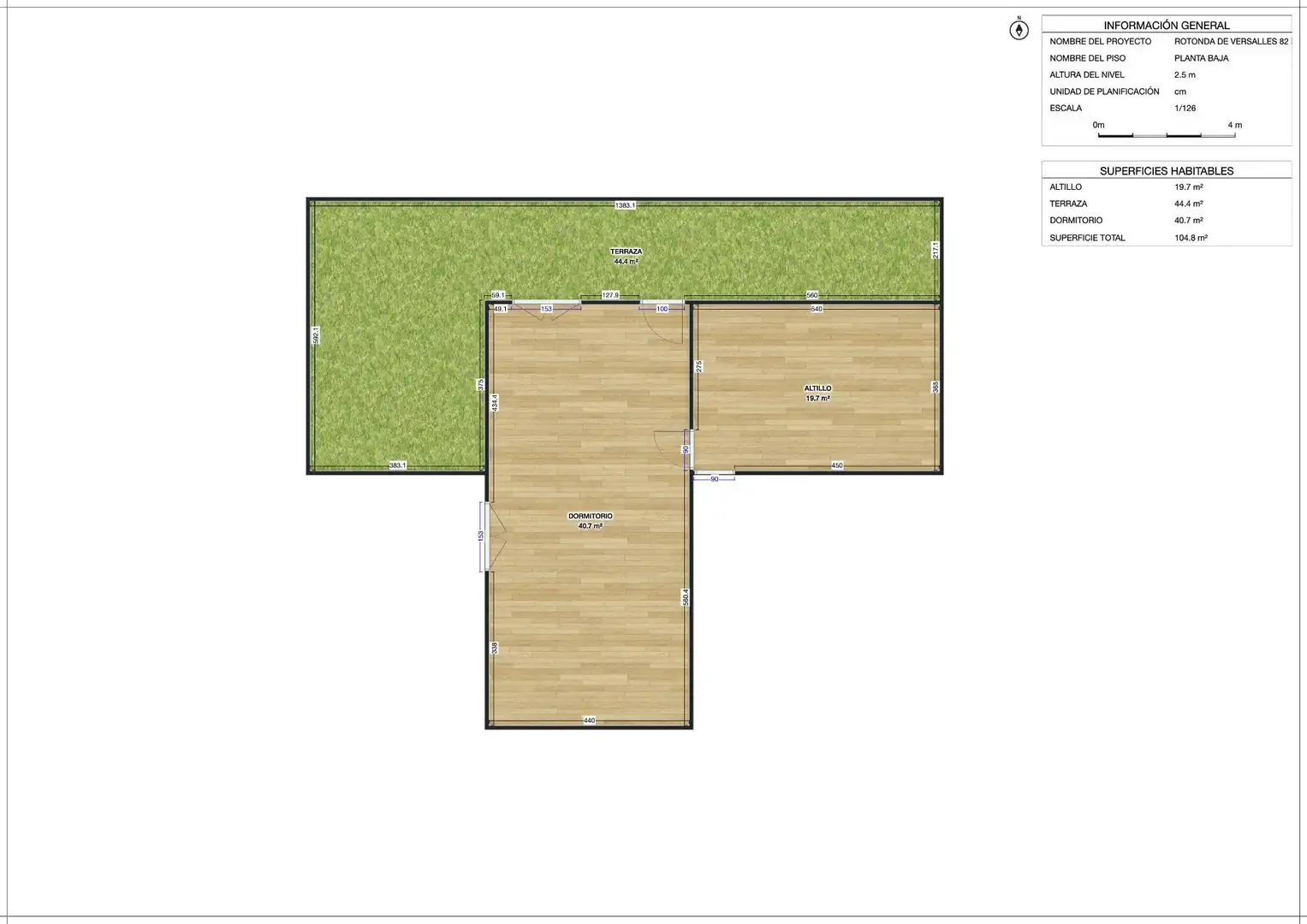Click the project name 'ROTONDA DE VERSALLES 82'

tap(1231, 42)
